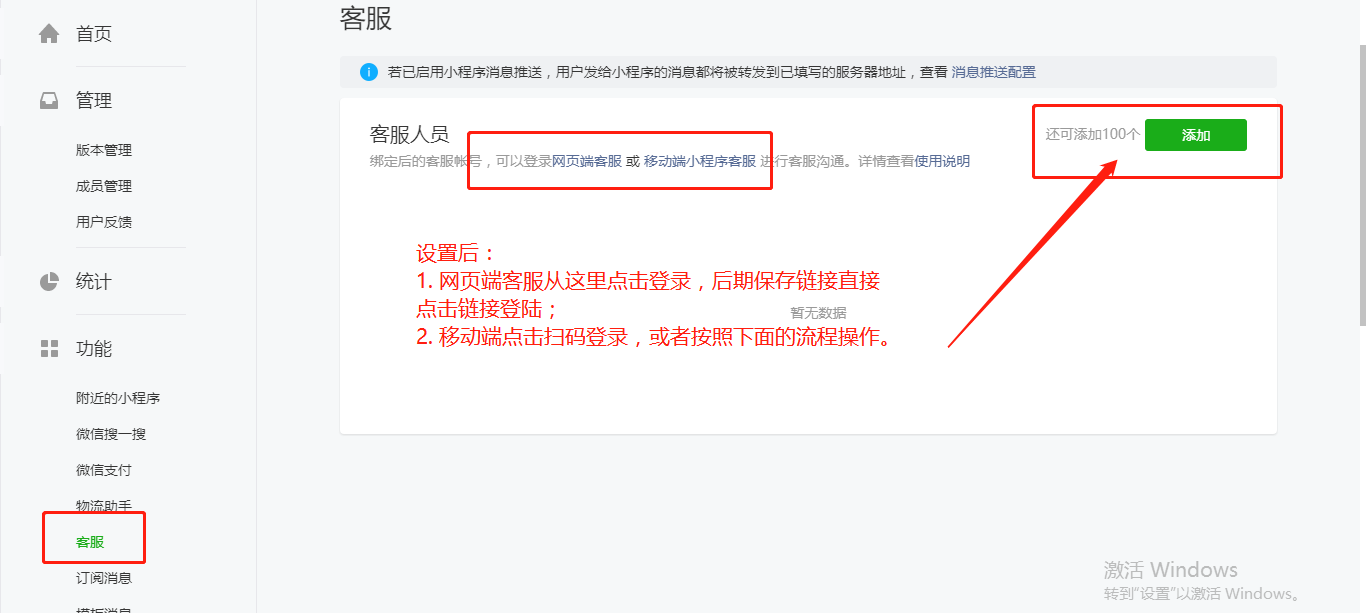Click the home icon beside 首页
Image resolution: width=1366 pixels, height=613 pixels.
[49, 34]
